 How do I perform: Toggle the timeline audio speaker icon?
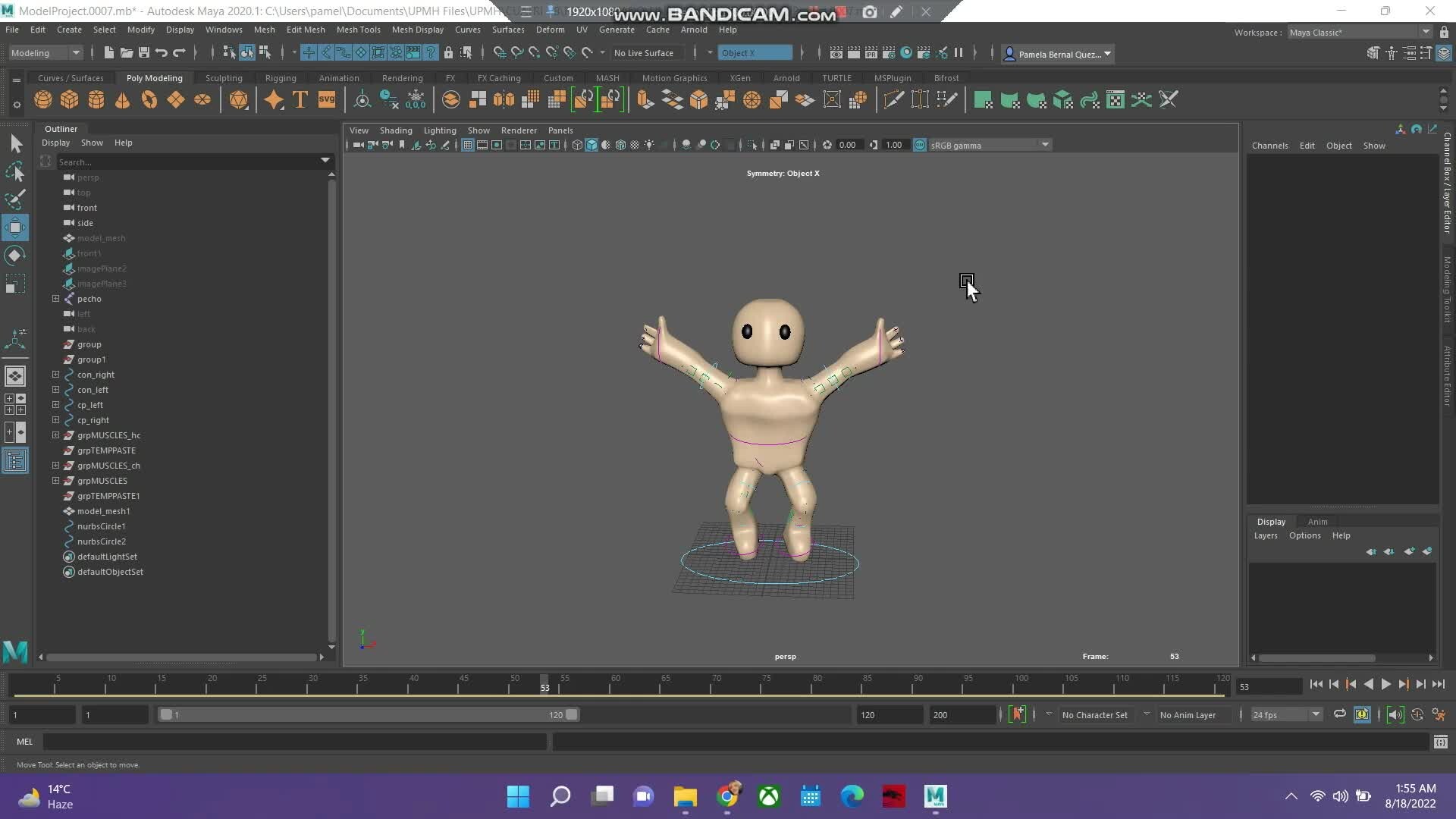[1395, 714]
